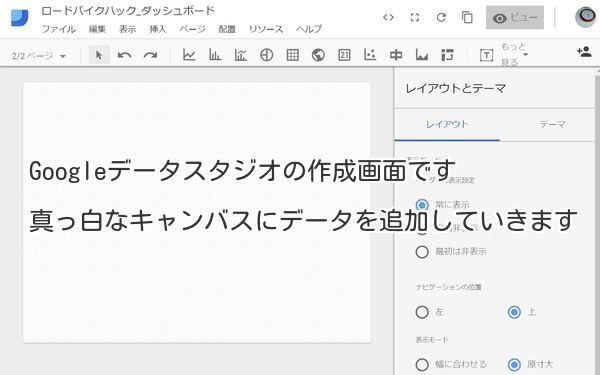Viewport: 600px width, 375px height.
Task: Insert a bullet chart
Action: pyautogui.click(x=396, y=55)
